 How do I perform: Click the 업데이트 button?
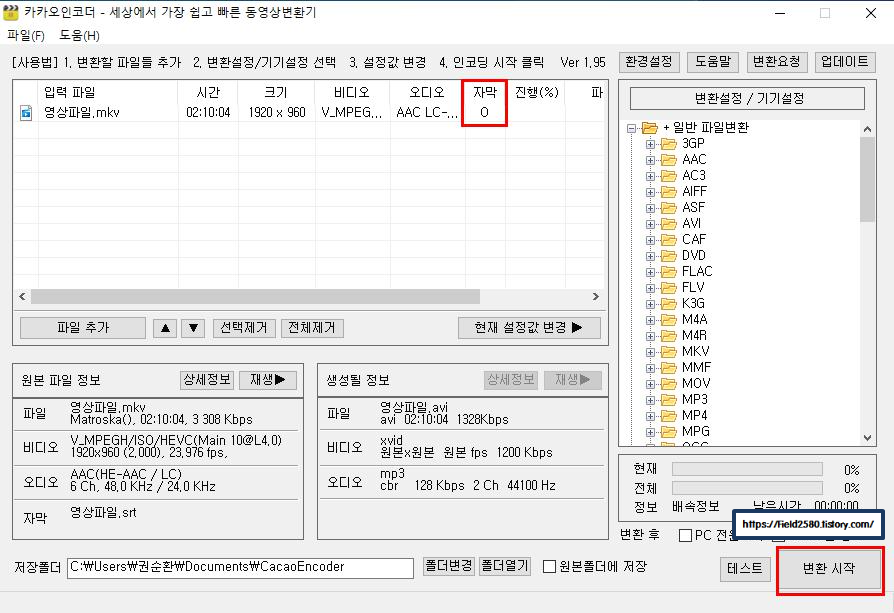845,62
